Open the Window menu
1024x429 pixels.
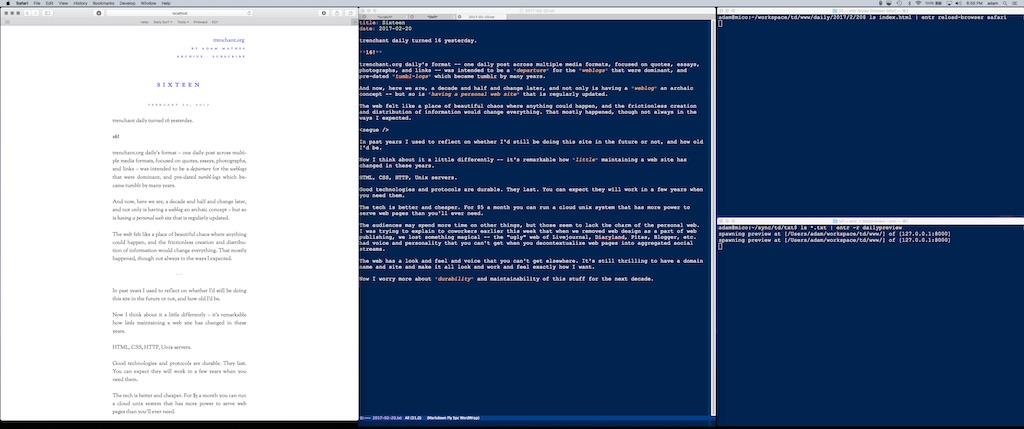[148, 3]
